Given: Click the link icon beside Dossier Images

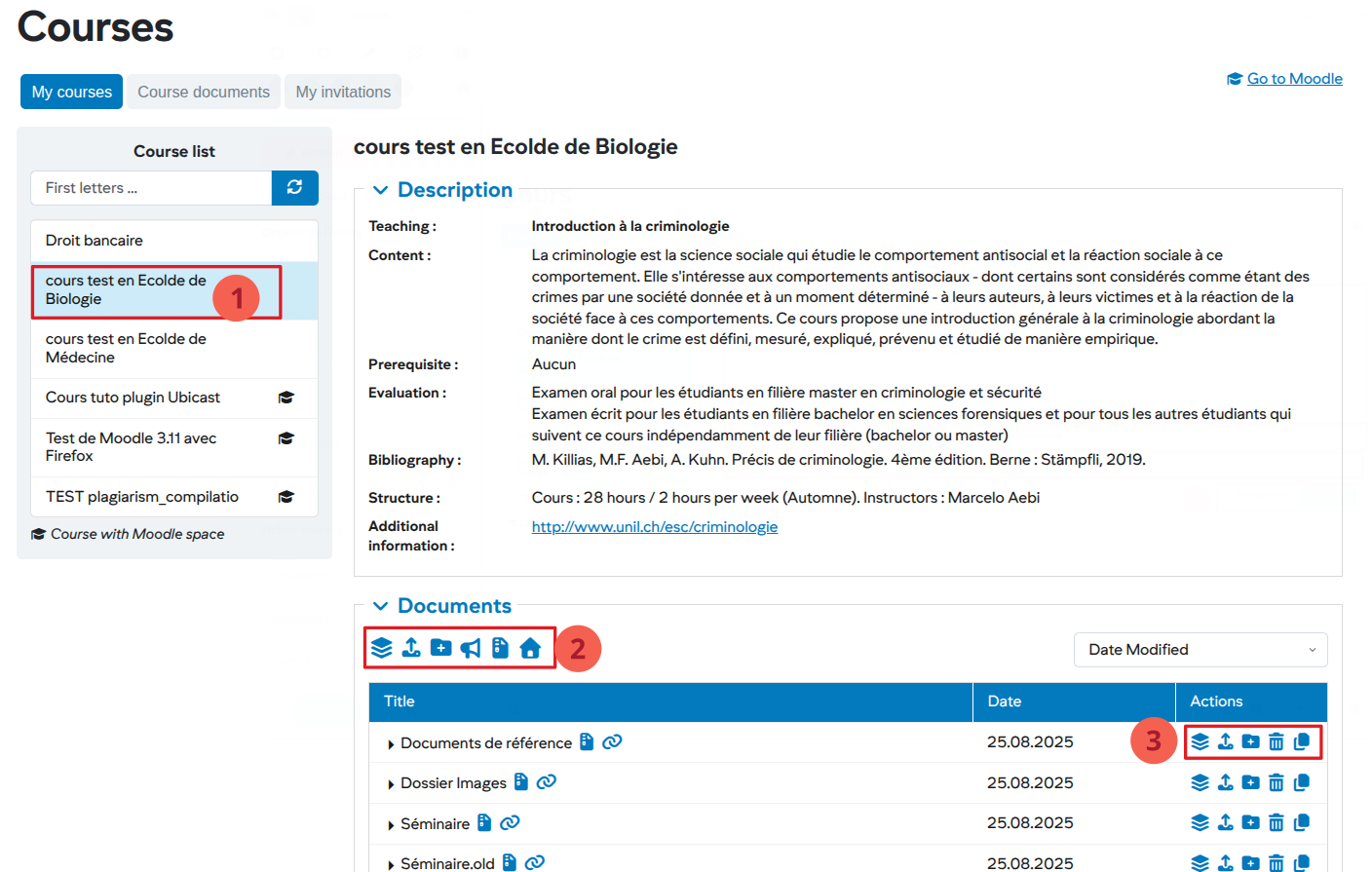Looking at the screenshot, I should [x=547, y=782].
